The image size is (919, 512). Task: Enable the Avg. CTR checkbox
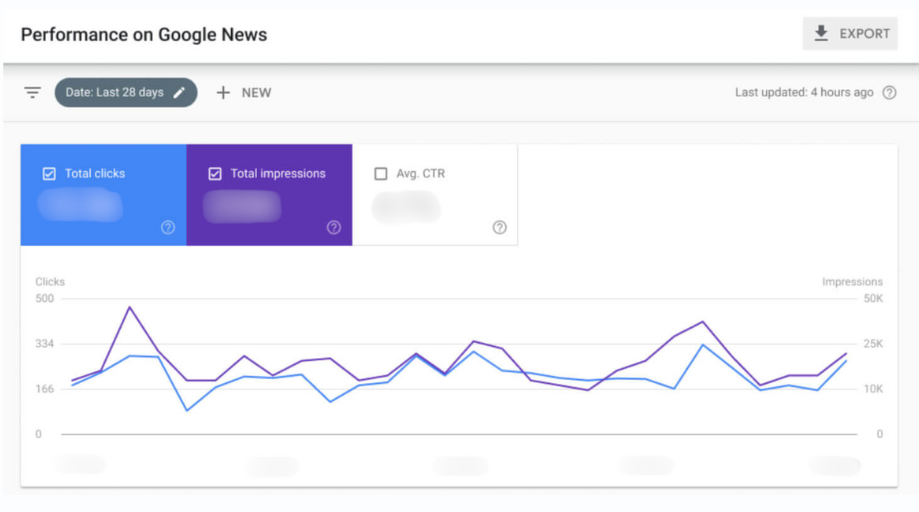click(x=381, y=173)
